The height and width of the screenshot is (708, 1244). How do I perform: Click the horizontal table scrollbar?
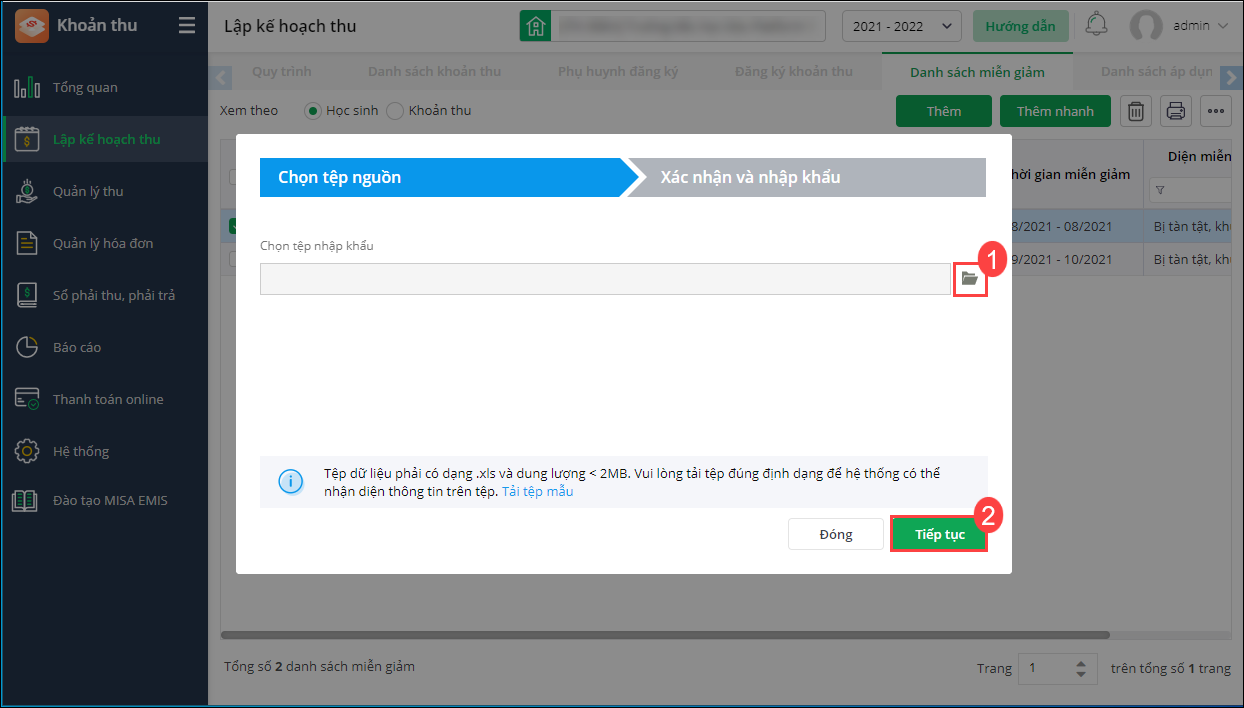[x=665, y=634]
